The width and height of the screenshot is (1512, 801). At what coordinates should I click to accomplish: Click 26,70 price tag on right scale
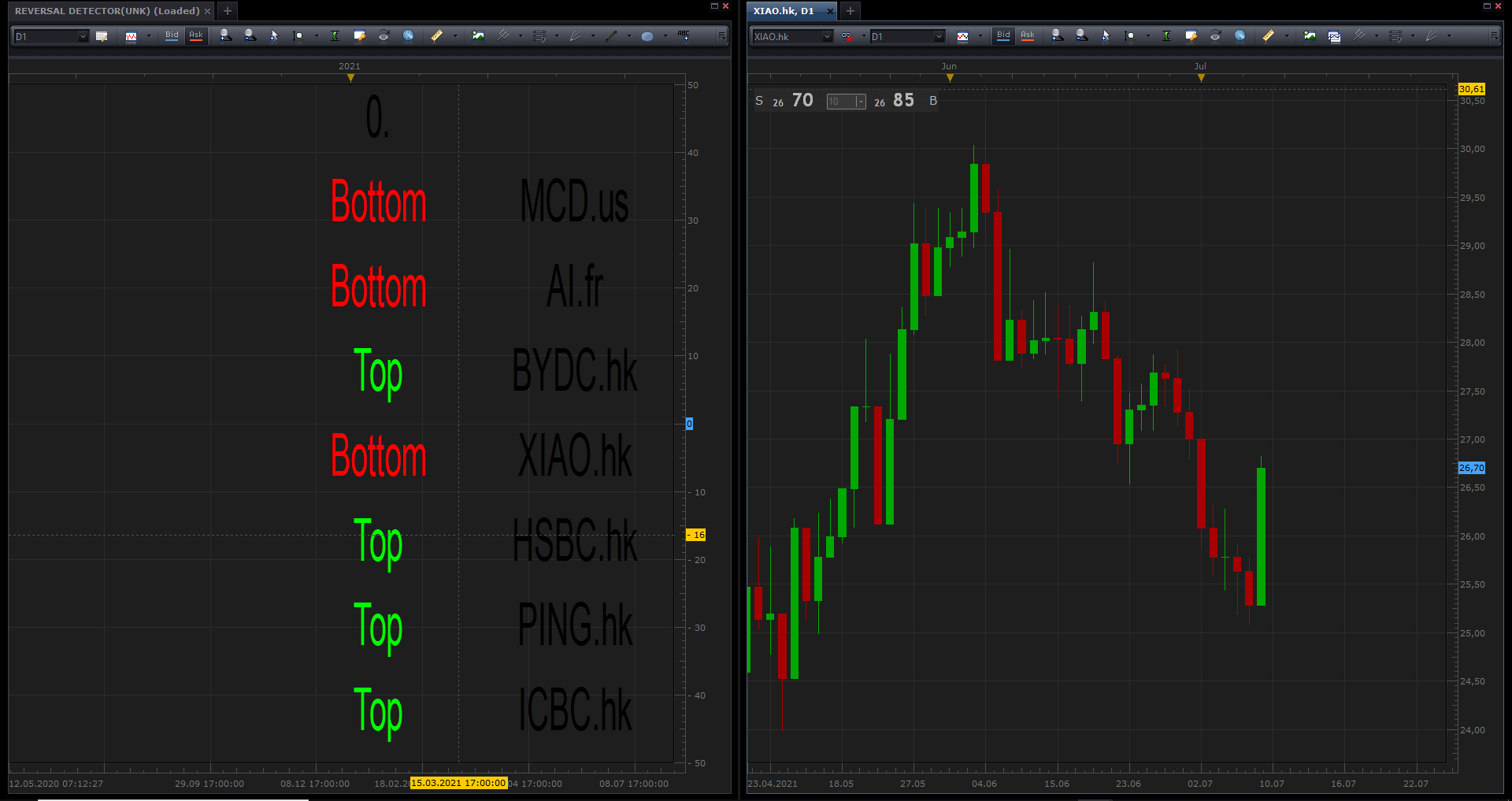point(1472,468)
